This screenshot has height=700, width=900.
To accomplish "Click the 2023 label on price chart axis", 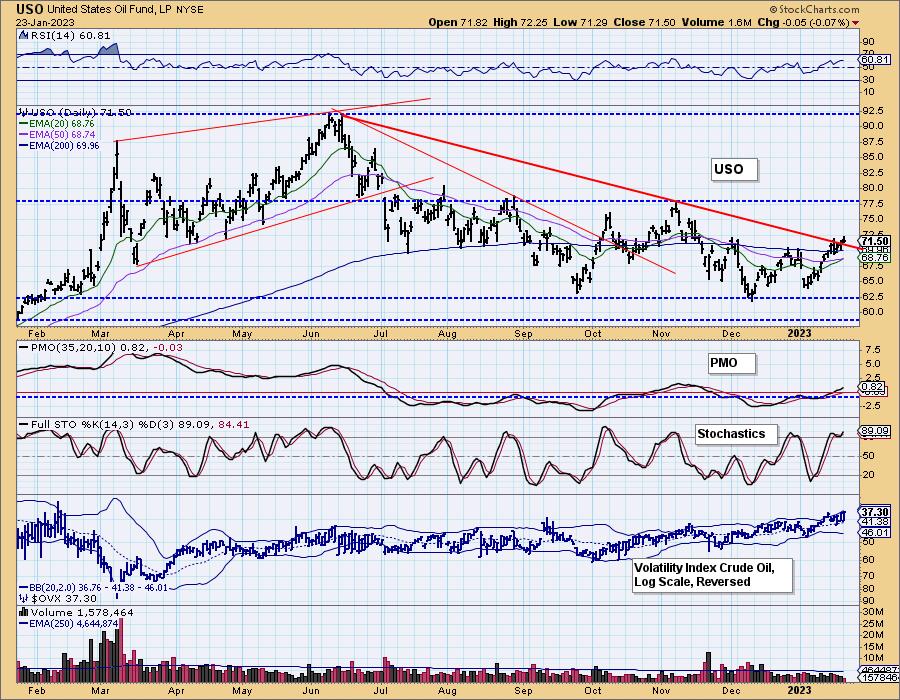I will [x=799, y=333].
